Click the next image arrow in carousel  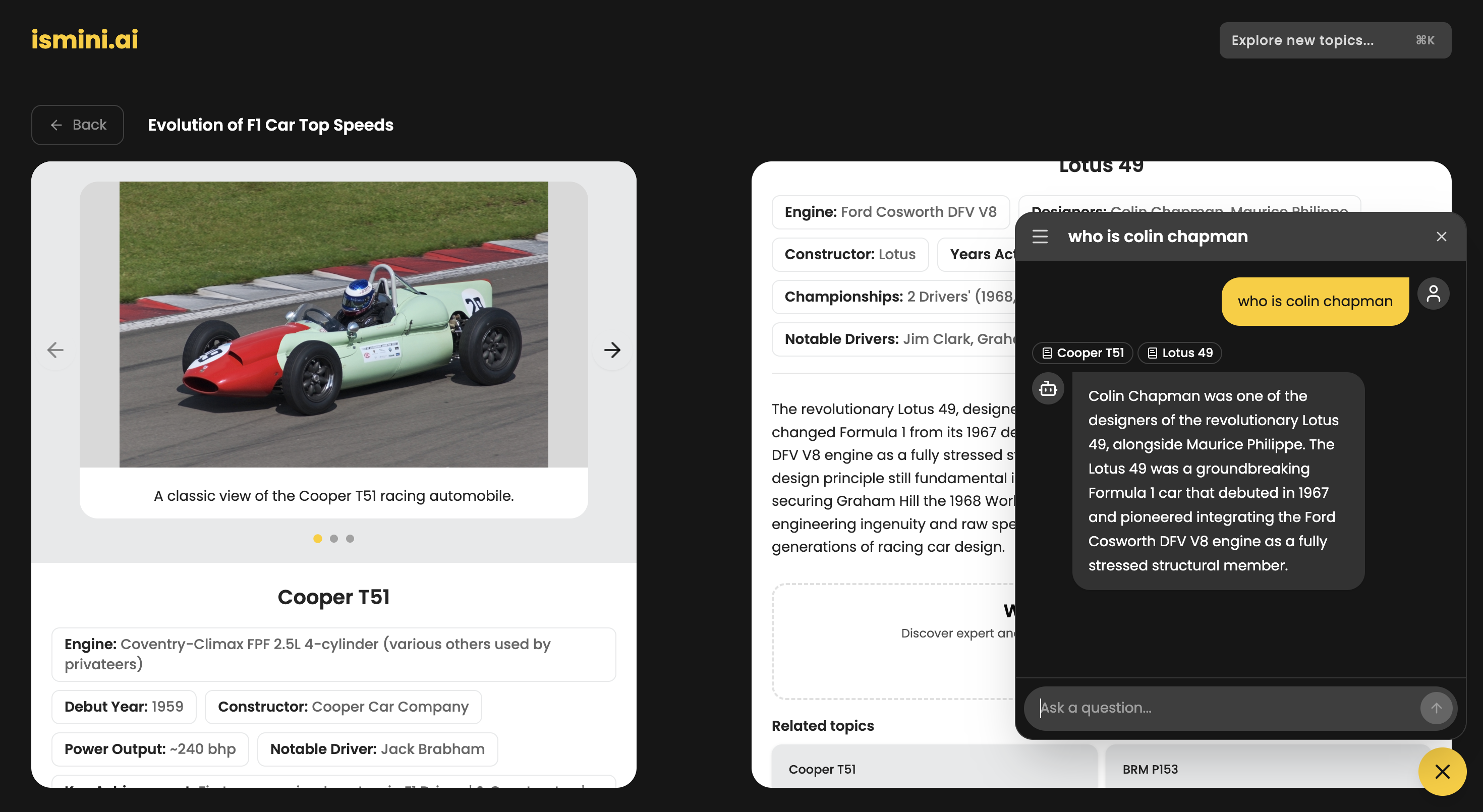612,350
